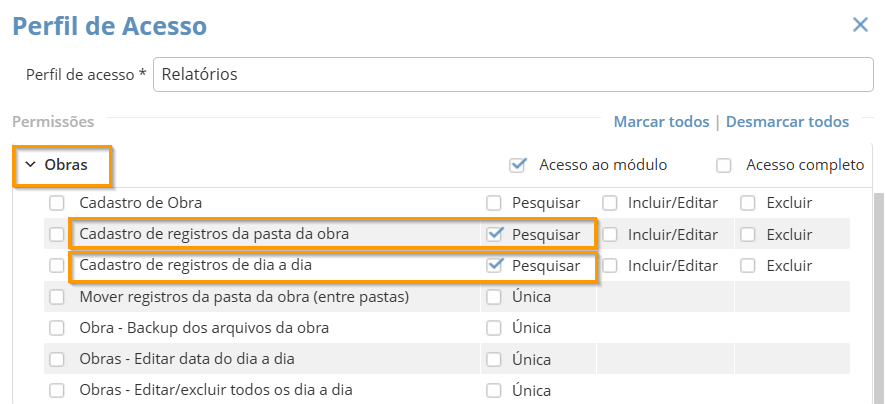Check Única for Mover registros da pasta
The height and width of the screenshot is (404, 886).
click(494, 297)
